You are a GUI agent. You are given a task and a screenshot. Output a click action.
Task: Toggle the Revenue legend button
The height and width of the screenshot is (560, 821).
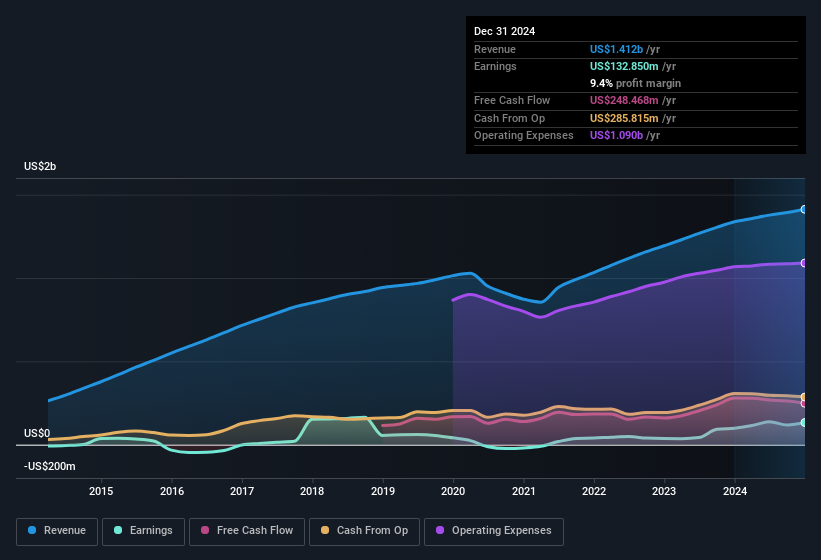coord(57,531)
